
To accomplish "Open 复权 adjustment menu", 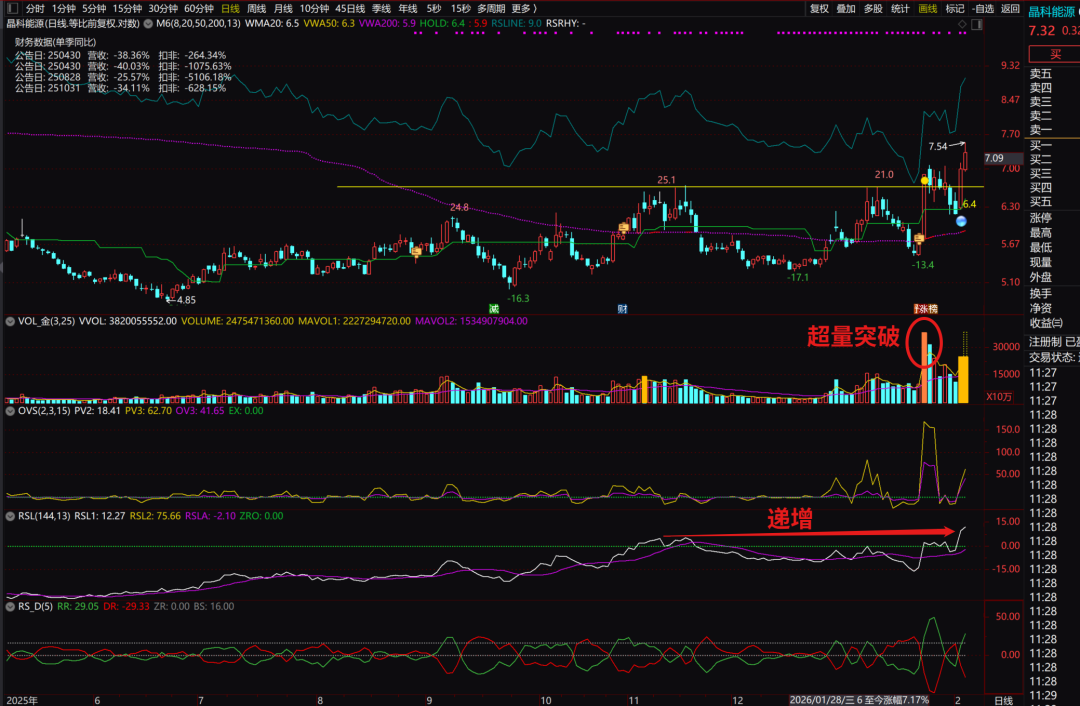I will [819, 8].
